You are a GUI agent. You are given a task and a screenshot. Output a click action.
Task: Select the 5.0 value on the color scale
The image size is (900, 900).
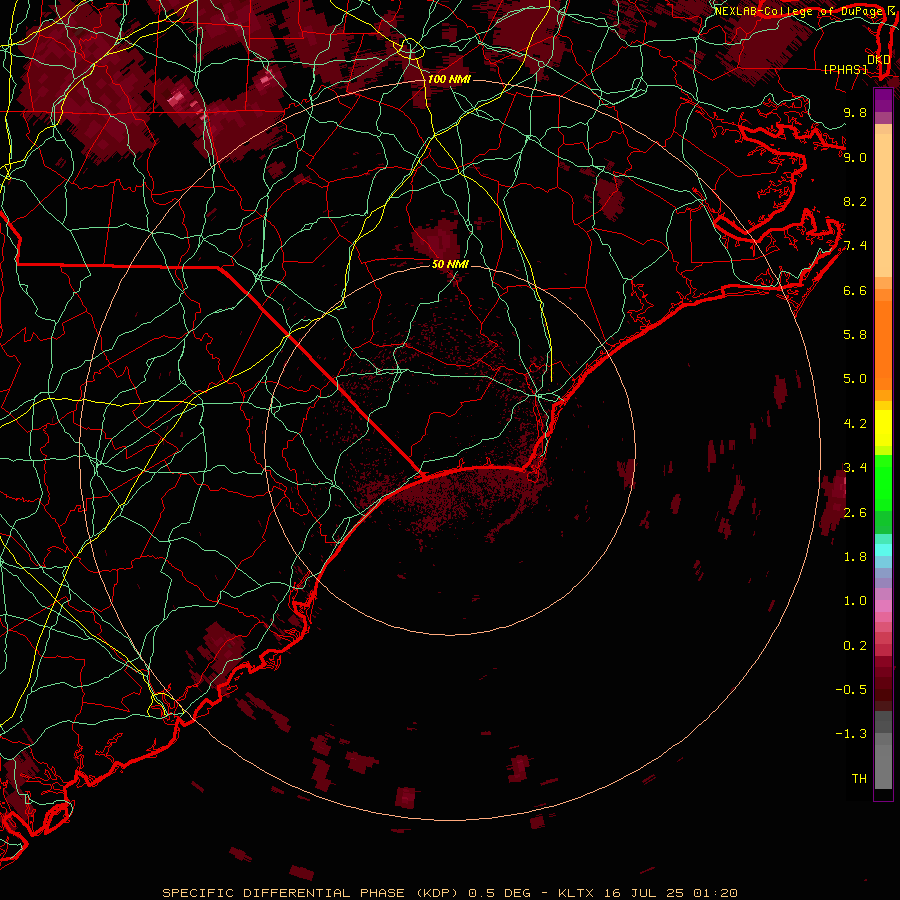(x=855, y=379)
